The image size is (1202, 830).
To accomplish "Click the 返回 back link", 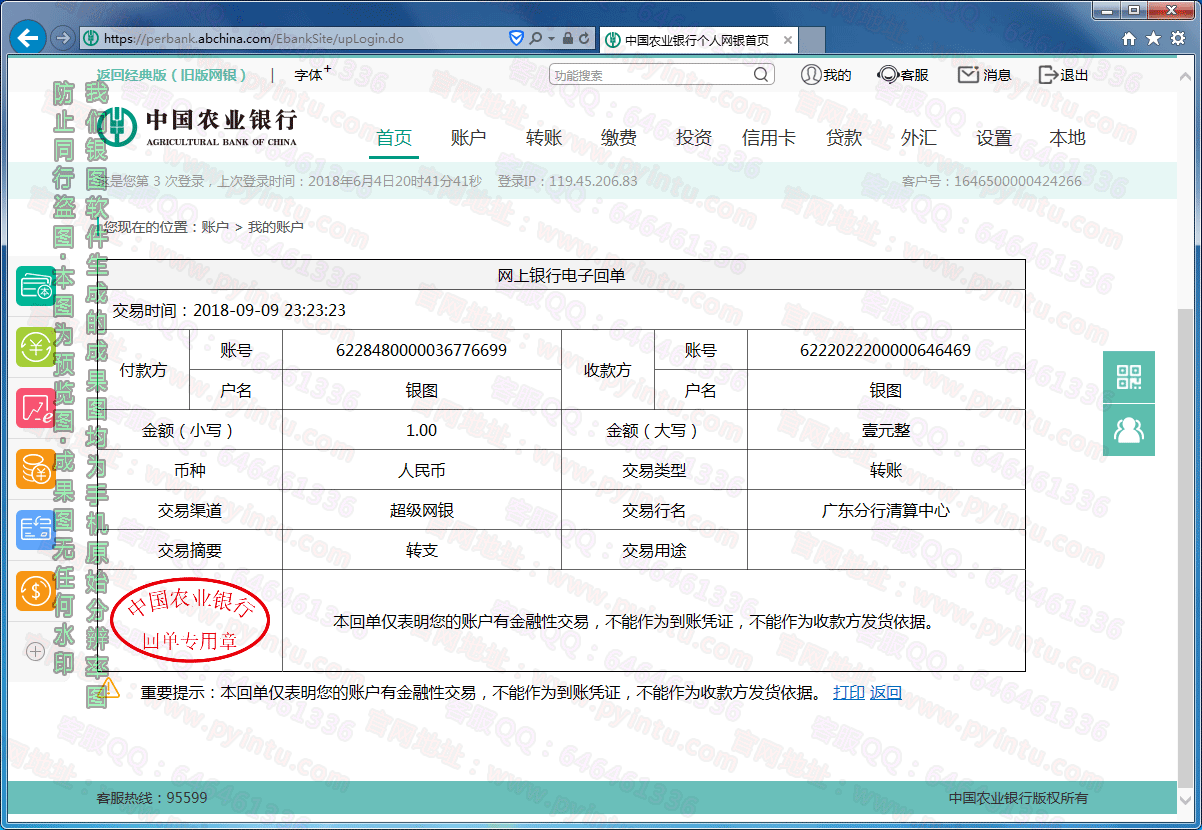I will pos(885,692).
